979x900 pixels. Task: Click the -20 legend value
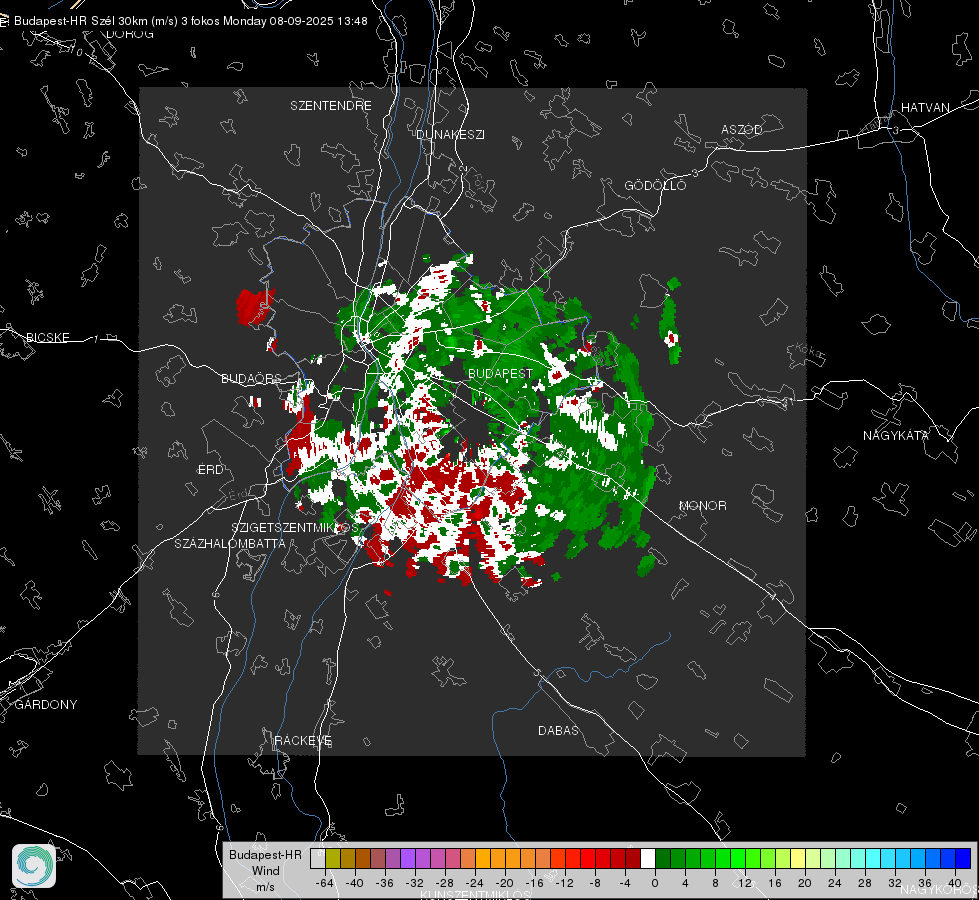pyautogui.click(x=504, y=883)
